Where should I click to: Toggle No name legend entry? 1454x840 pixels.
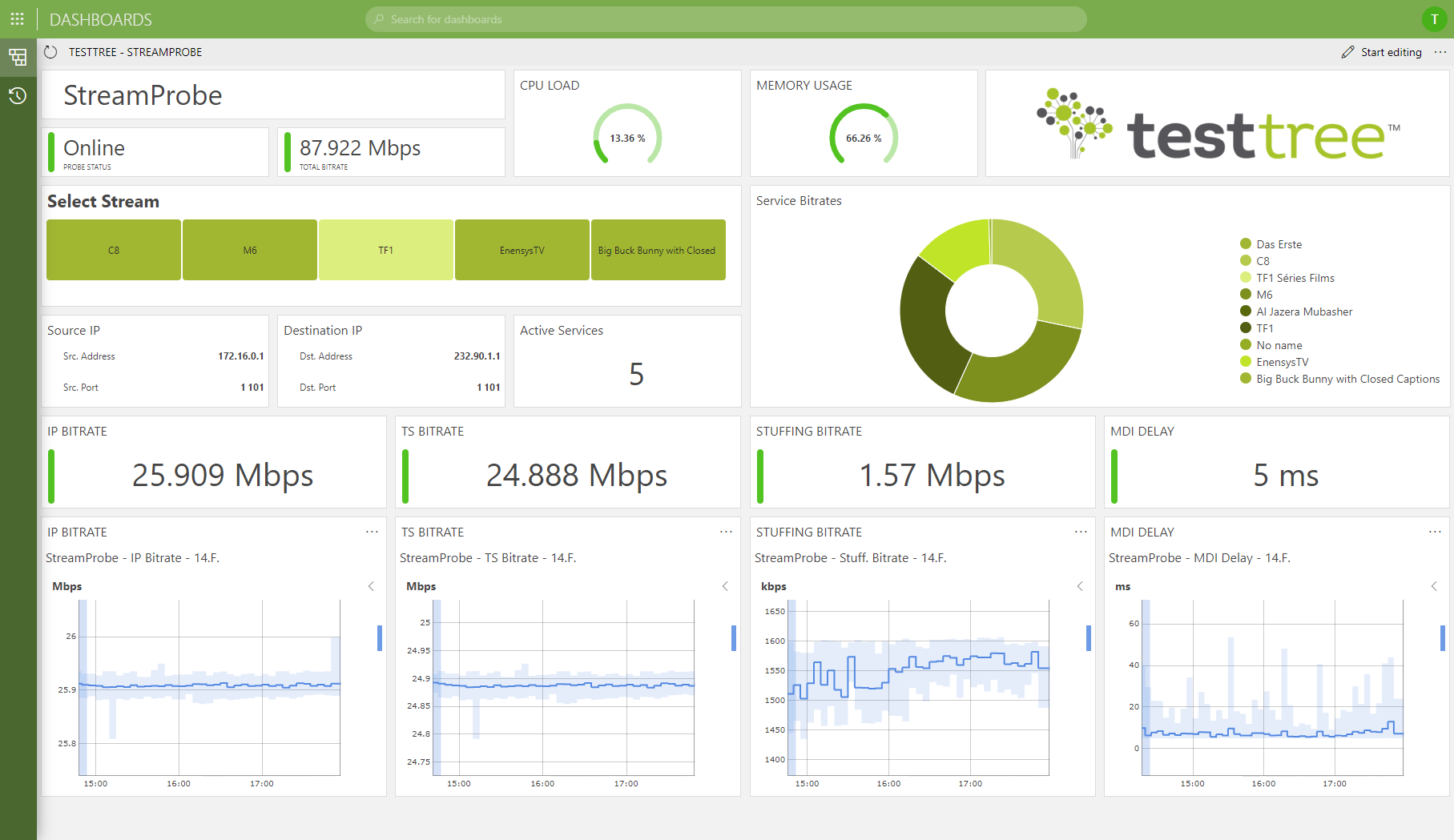click(x=1271, y=345)
